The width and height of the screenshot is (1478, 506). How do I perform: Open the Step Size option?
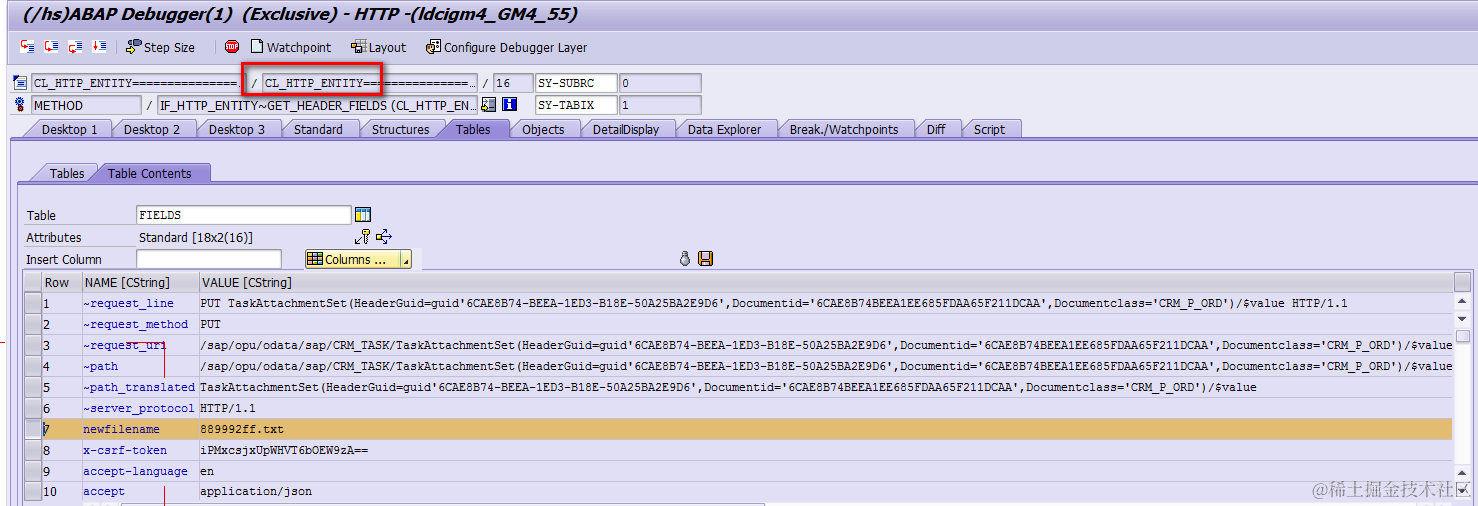(x=161, y=47)
